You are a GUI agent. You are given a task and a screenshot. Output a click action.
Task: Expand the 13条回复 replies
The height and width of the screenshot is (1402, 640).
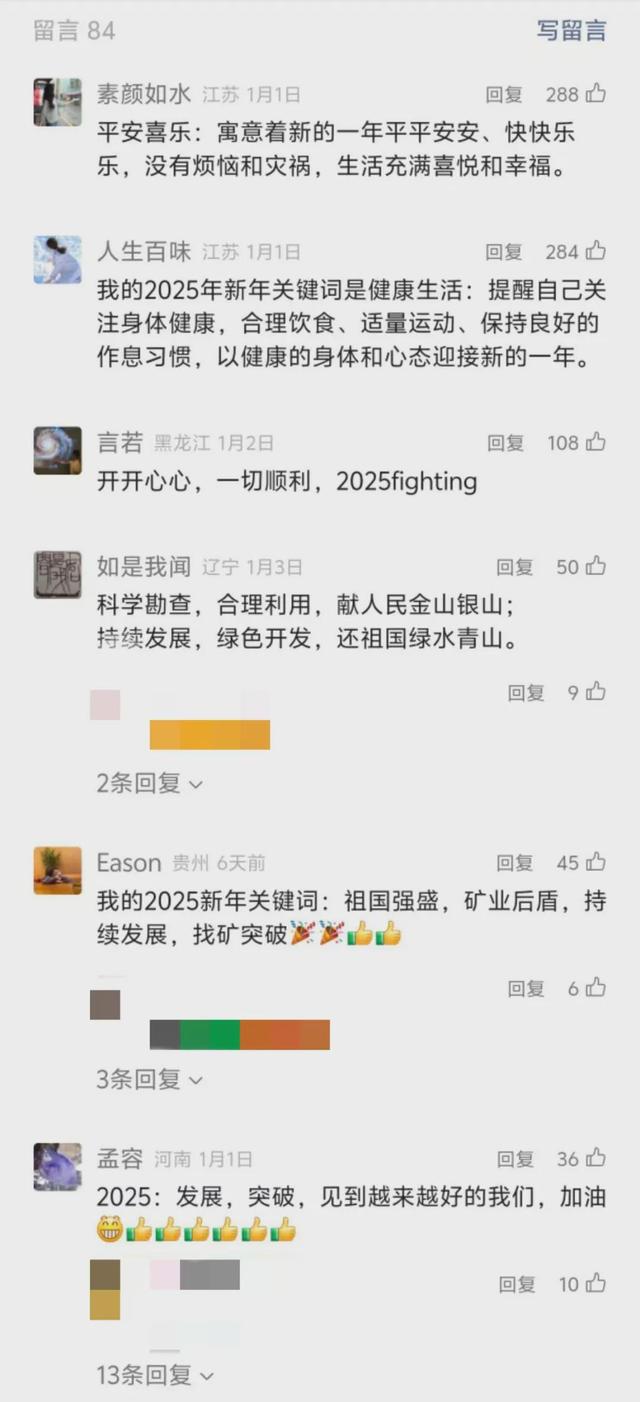(156, 1376)
